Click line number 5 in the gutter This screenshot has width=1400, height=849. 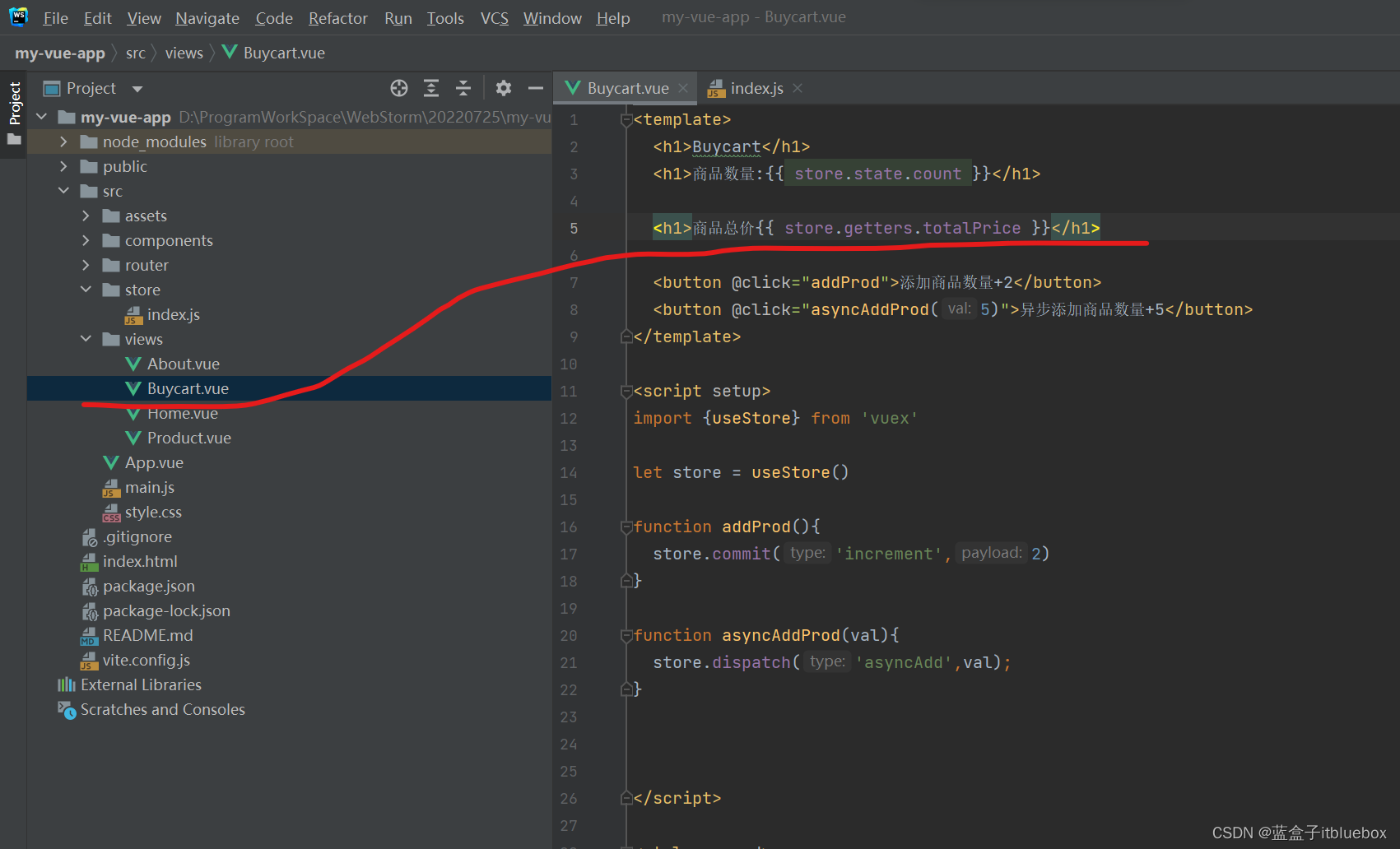coord(574,229)
